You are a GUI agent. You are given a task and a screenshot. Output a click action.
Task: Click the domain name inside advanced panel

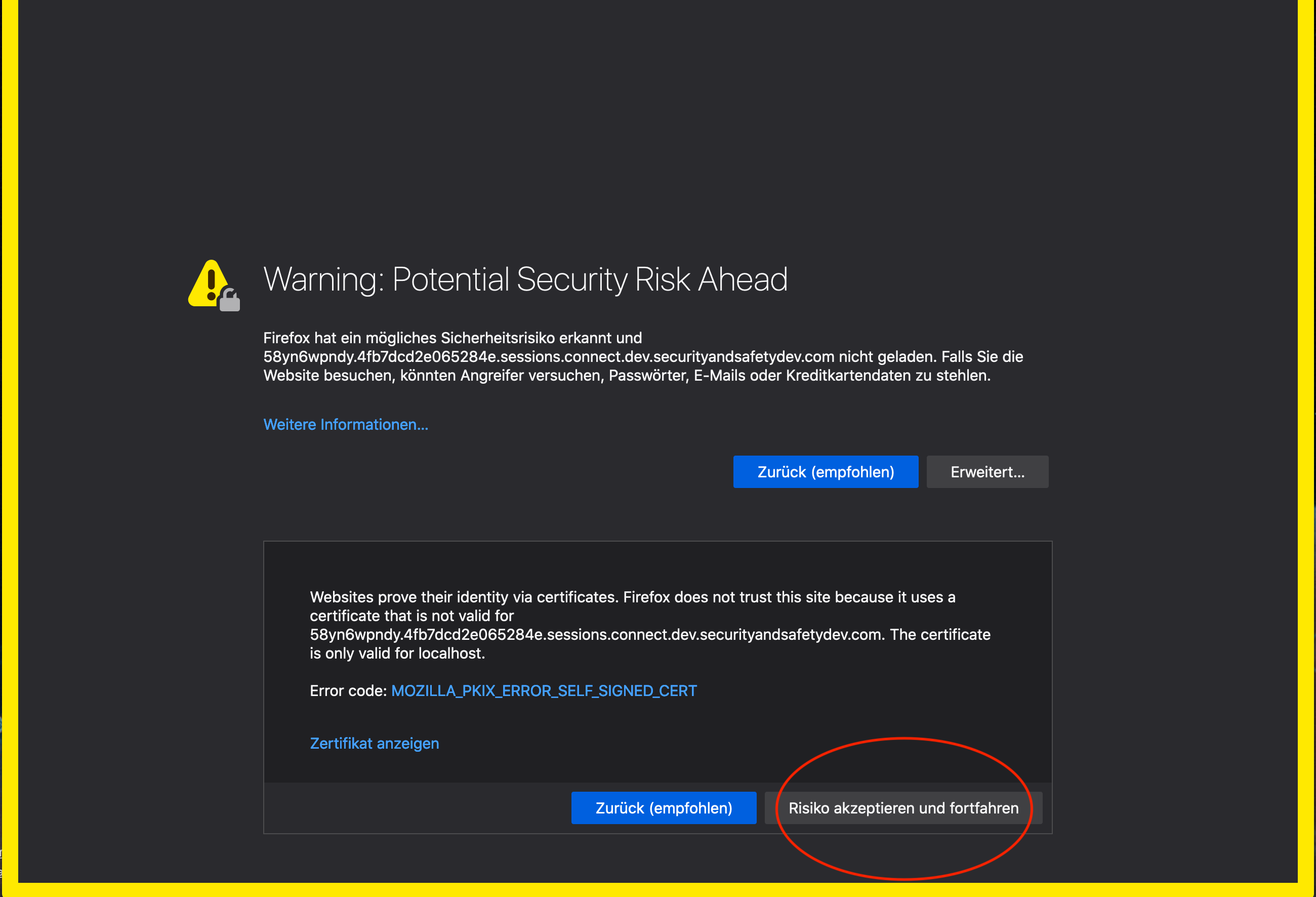[595, 634]
